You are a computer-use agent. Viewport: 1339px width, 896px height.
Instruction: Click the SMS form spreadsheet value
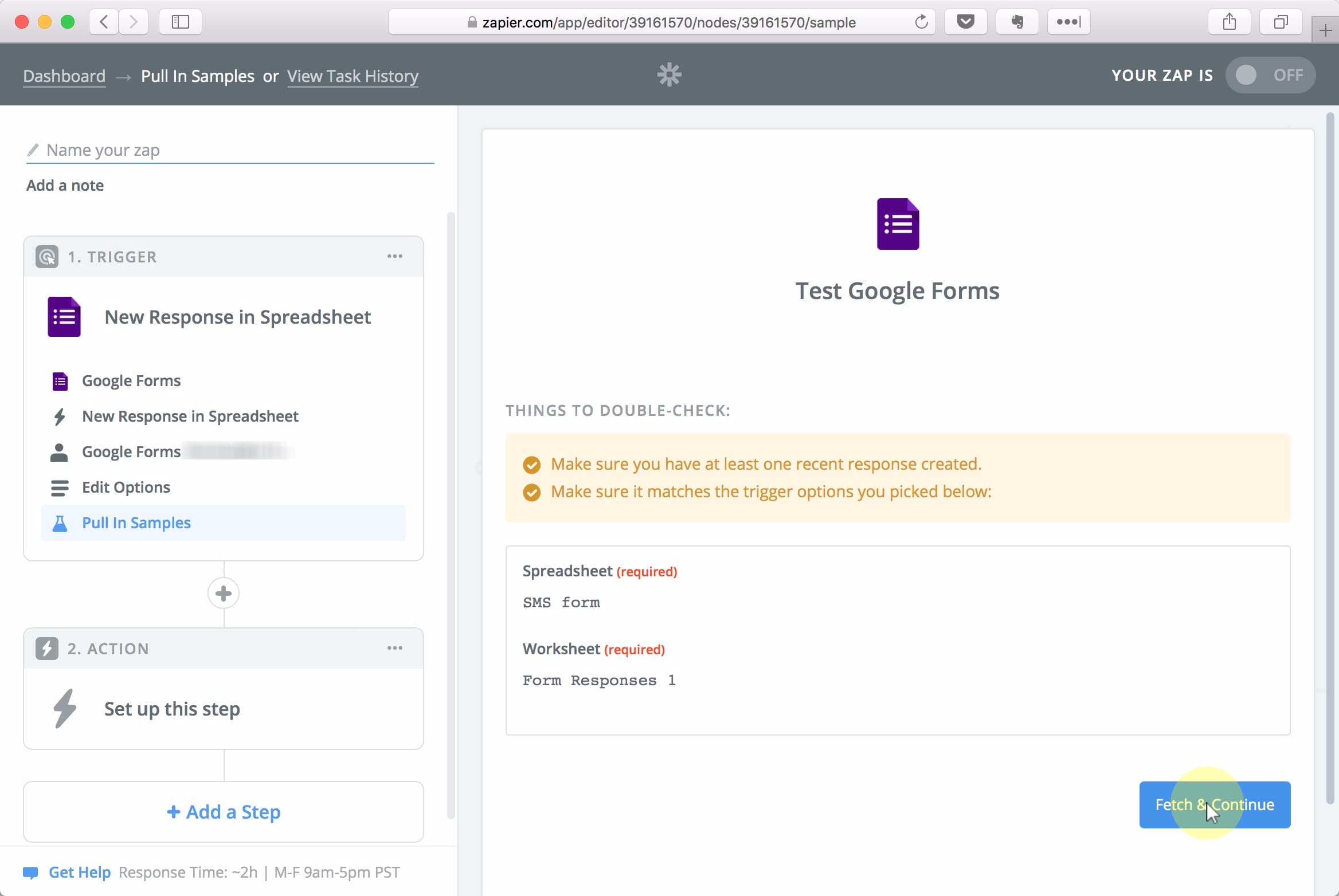[561, 603]
